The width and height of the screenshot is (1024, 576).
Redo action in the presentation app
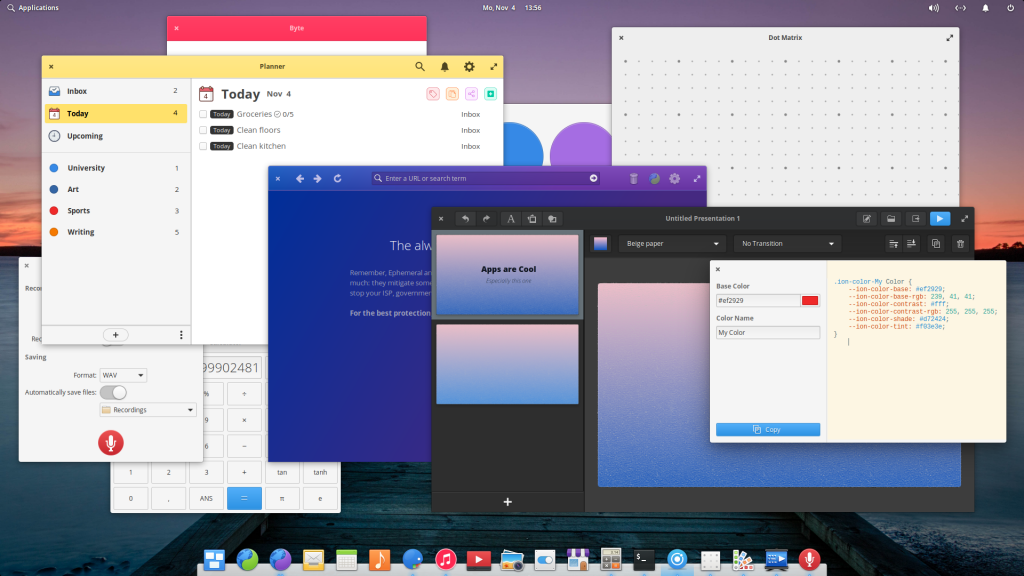[x=486, y=219]
